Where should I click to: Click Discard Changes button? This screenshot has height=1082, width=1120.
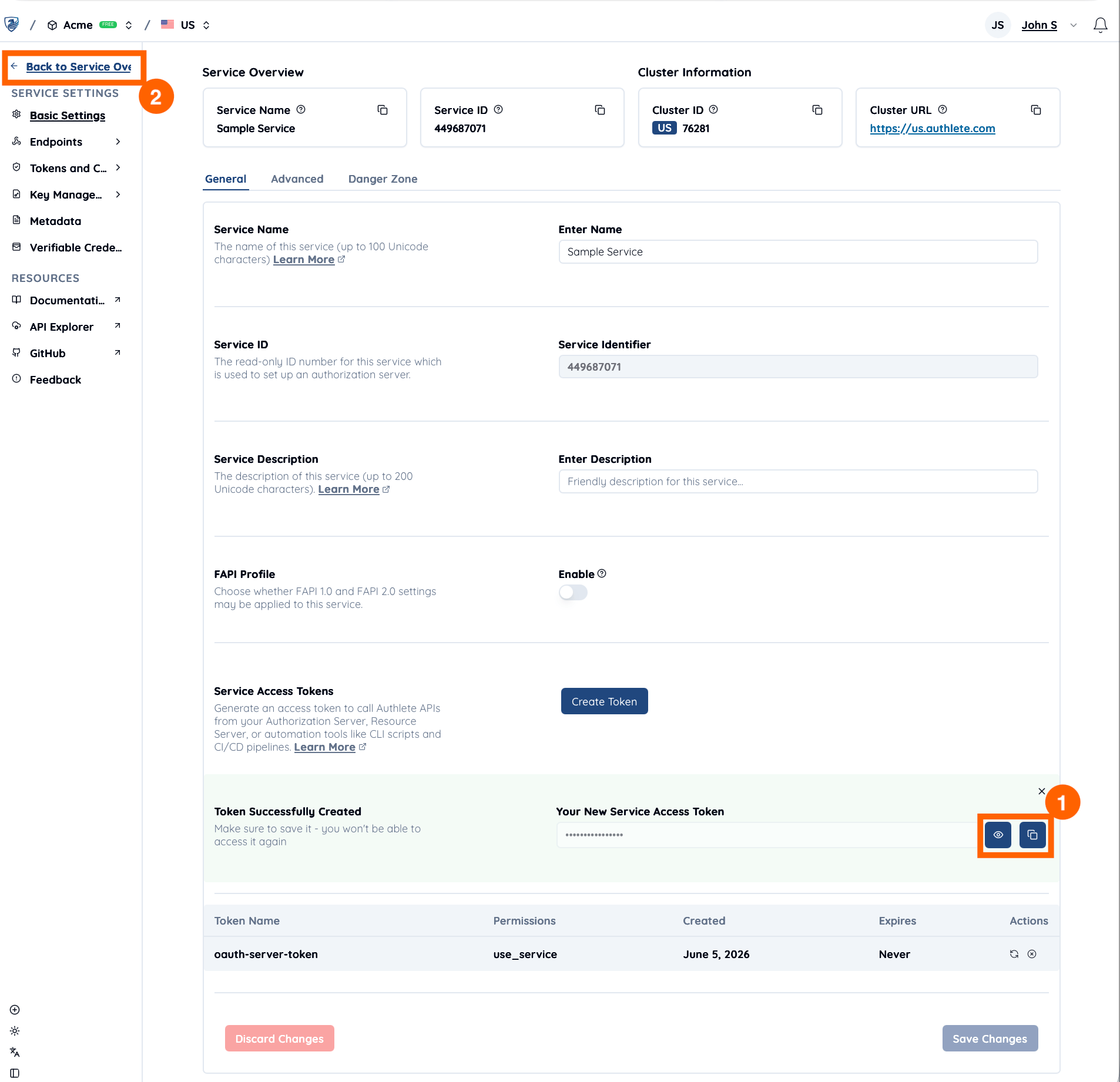(x=280, y=1039)
